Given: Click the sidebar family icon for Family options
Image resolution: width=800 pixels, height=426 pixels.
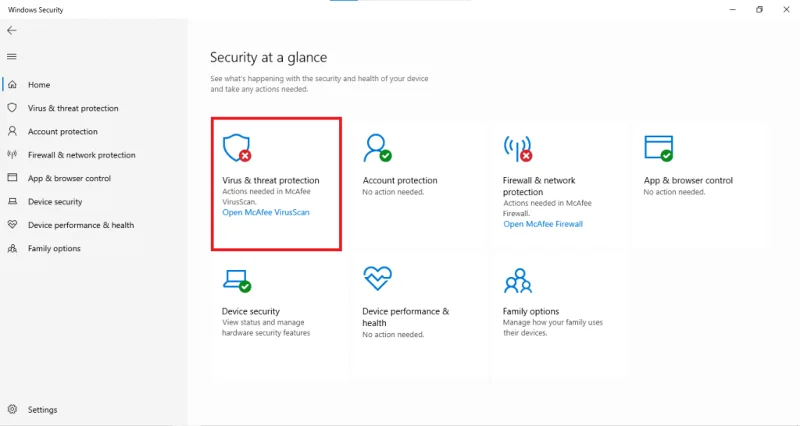Looking at the screenshot, I should [x=12, y=248].
